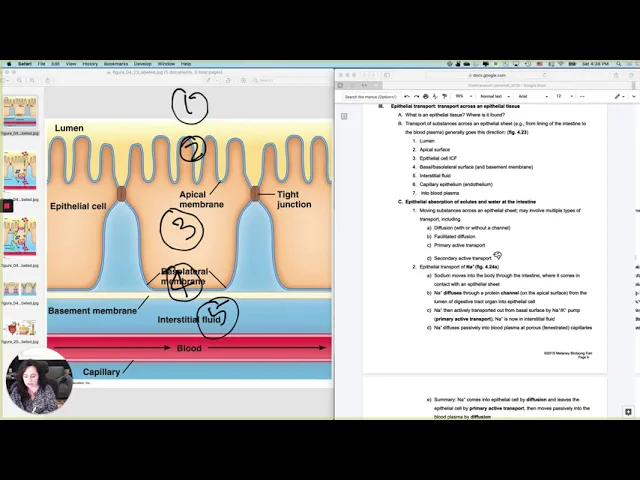Select the first figure thumbnail in Preview's sidebar
This screenshot has width=640, height=480.
(x=20, y=112)
